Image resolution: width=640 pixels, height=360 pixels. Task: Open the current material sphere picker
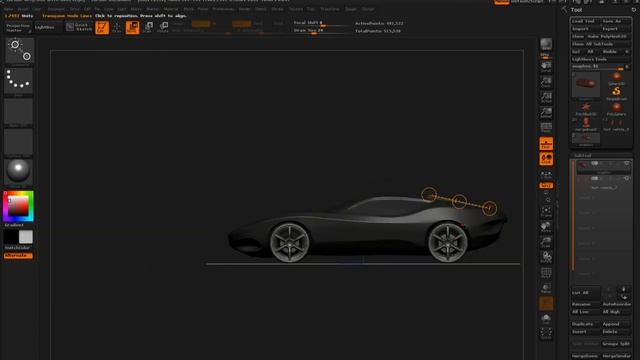19,171
